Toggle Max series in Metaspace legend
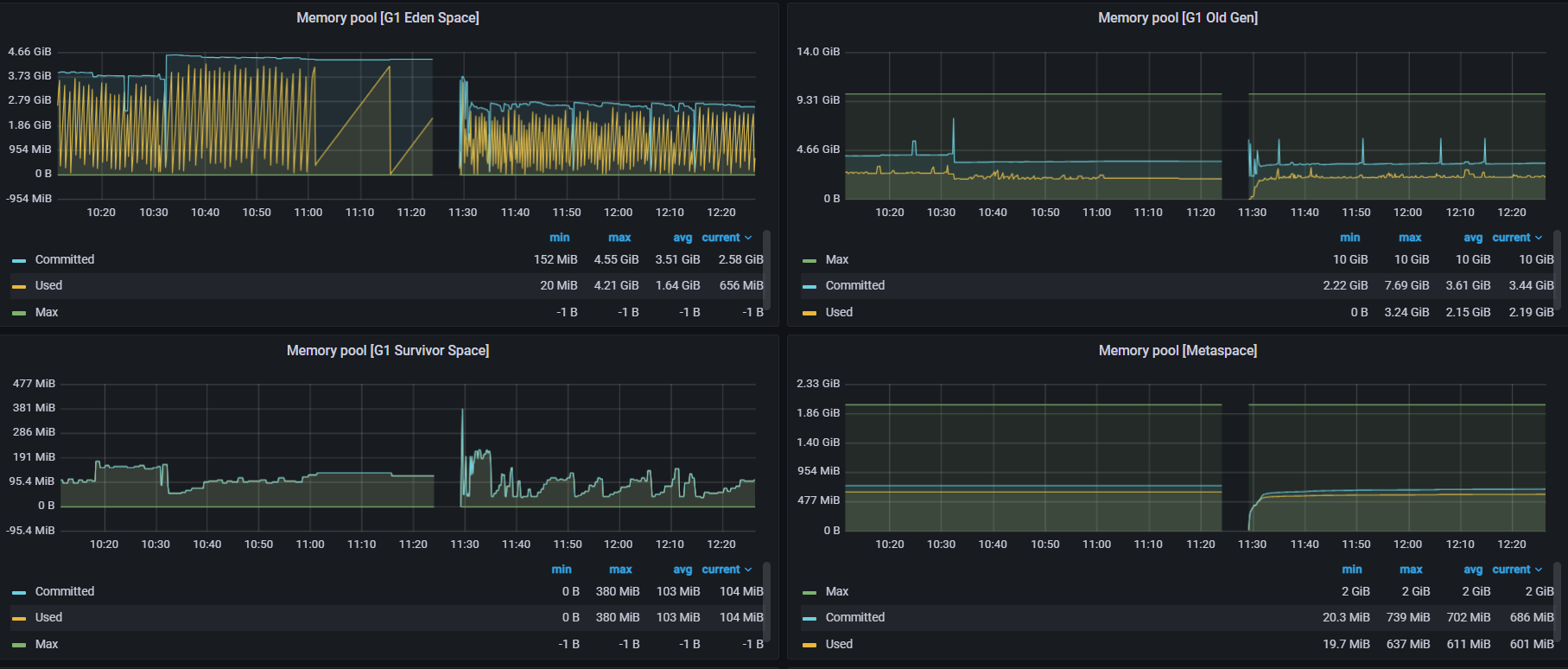 coord(837,591)
